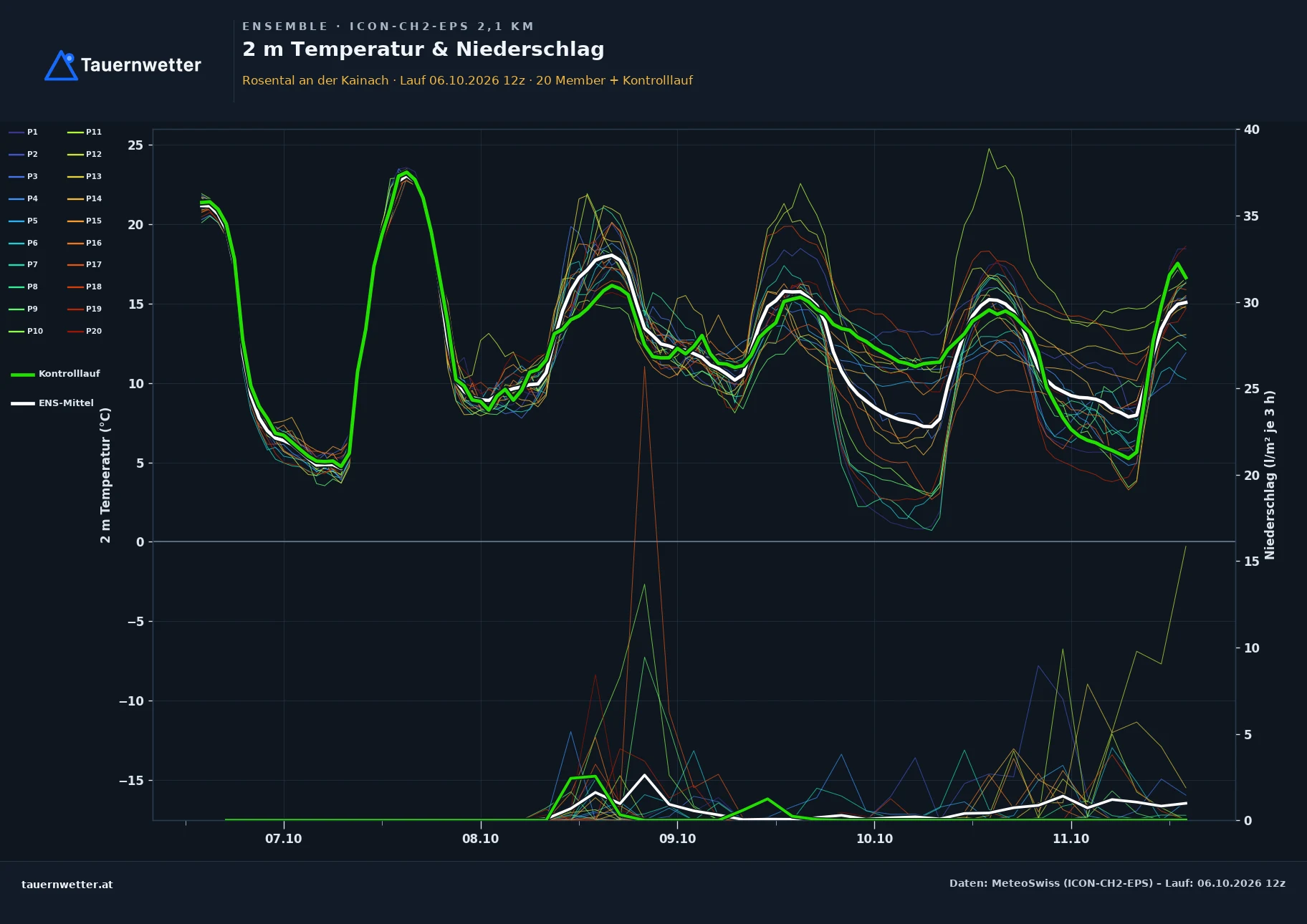Select the P13 legend entry

pyautogui.click(x=85, y=176)
